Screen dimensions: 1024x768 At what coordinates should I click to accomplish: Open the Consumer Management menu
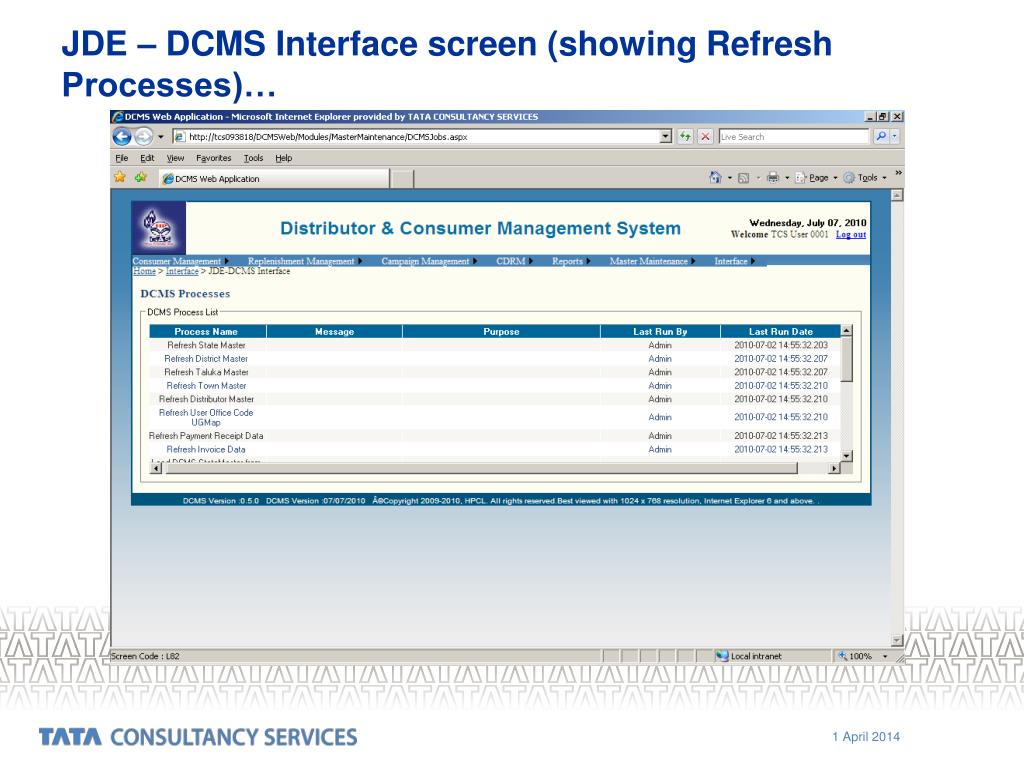[180, 261]
